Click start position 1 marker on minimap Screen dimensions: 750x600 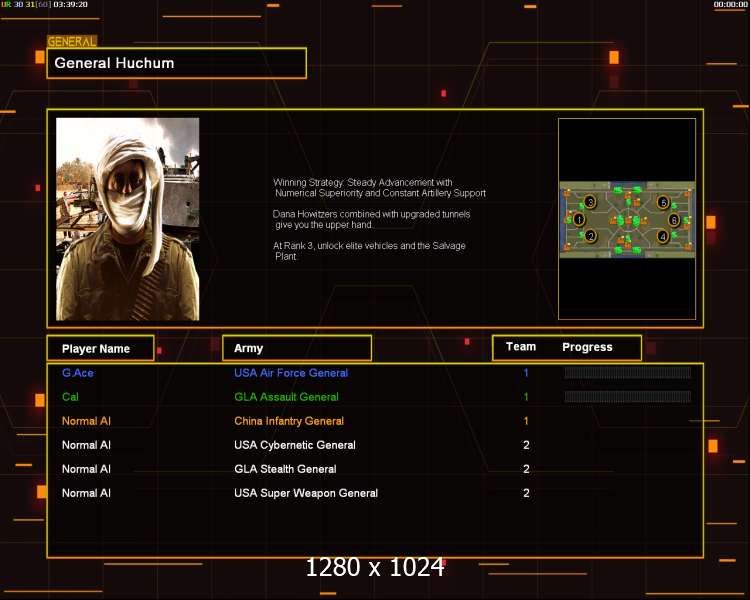pyautogui.click(x=579, y=220)
